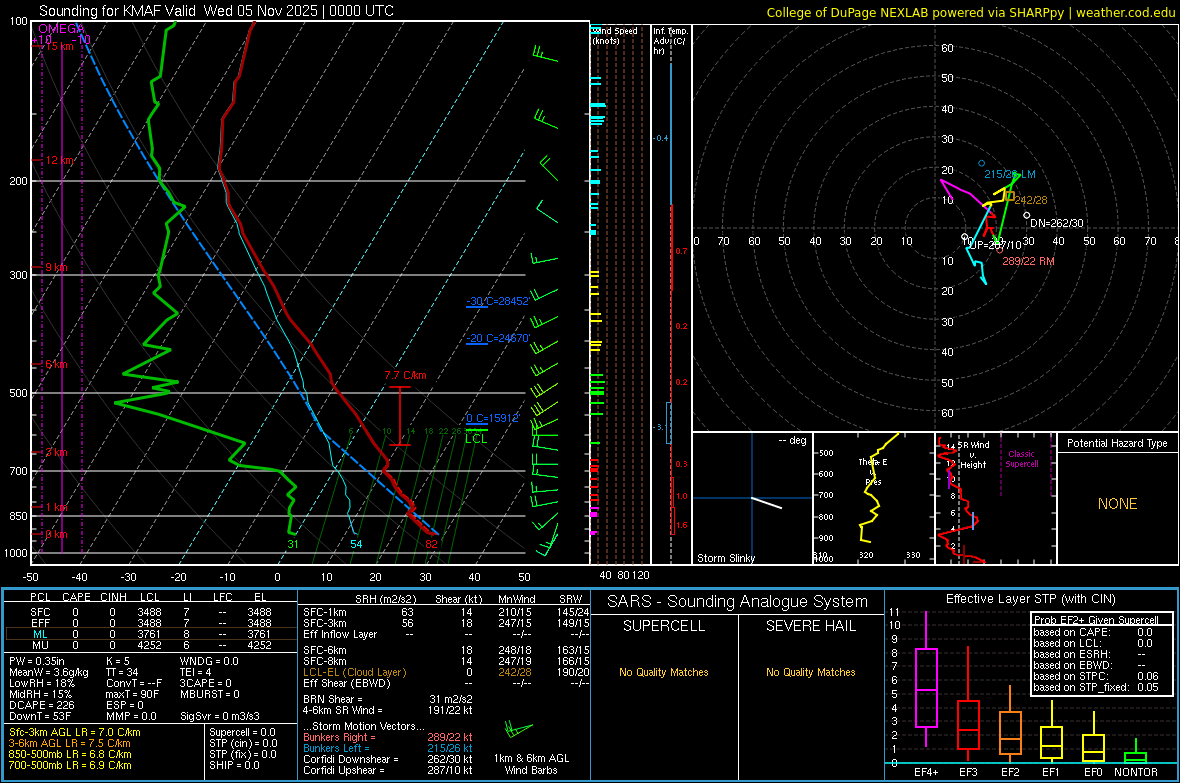Click the Effective Layer STP (with CIN) title

pyautogui.click(x=1030, y=599)
